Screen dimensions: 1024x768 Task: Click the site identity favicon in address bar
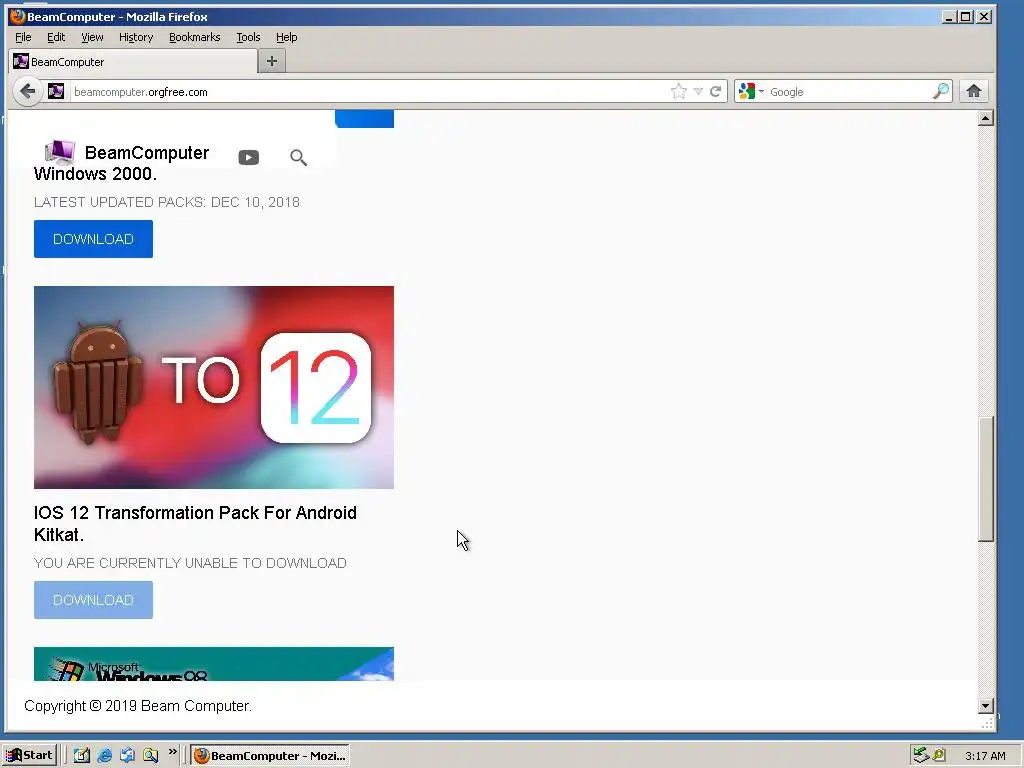tap(56, 91)
